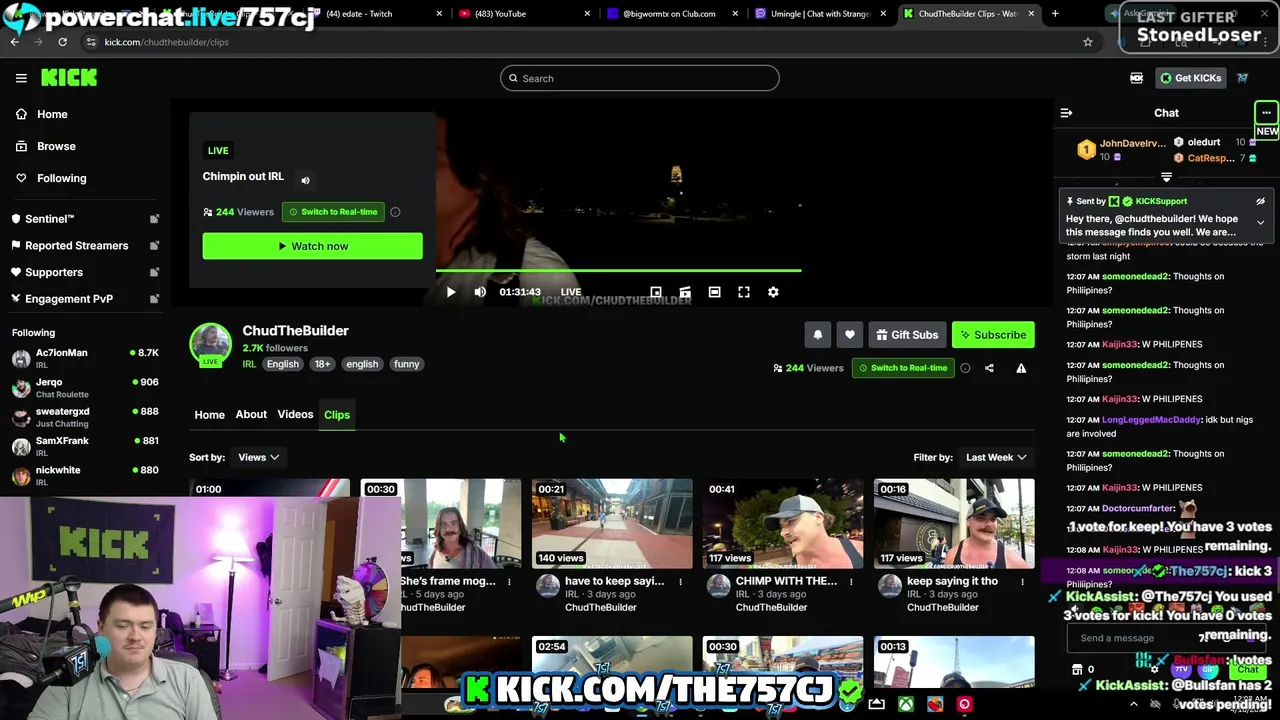Open the 'have to keep sayi...' clip options menu
This screenshot has height=720, width=1280.
tap(680, 581)
